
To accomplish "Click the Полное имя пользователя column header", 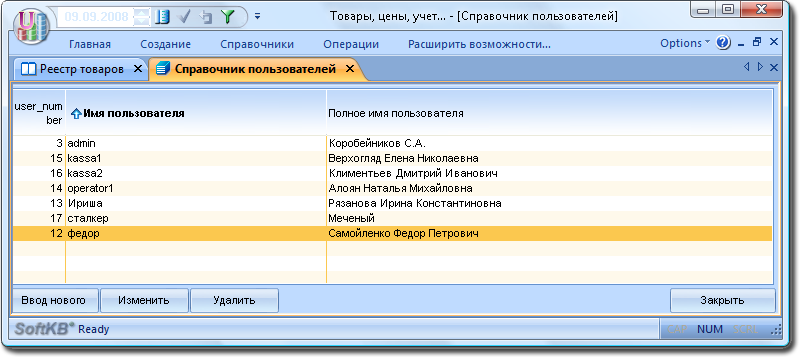I will click(549, 113).
